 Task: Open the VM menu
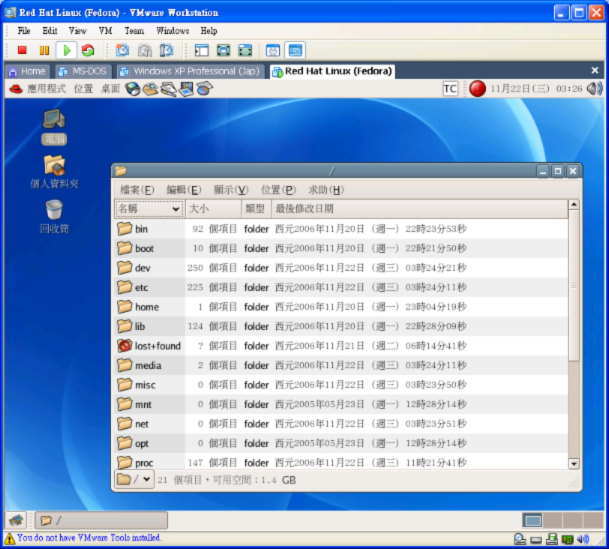point(105,31)
